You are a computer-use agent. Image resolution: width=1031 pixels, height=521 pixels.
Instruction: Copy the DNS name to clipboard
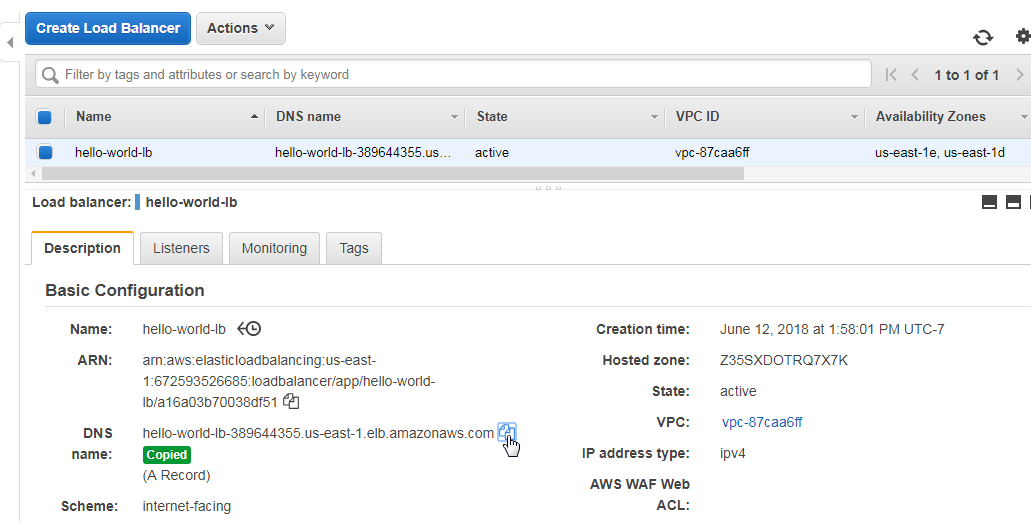(x=507, y=432)
